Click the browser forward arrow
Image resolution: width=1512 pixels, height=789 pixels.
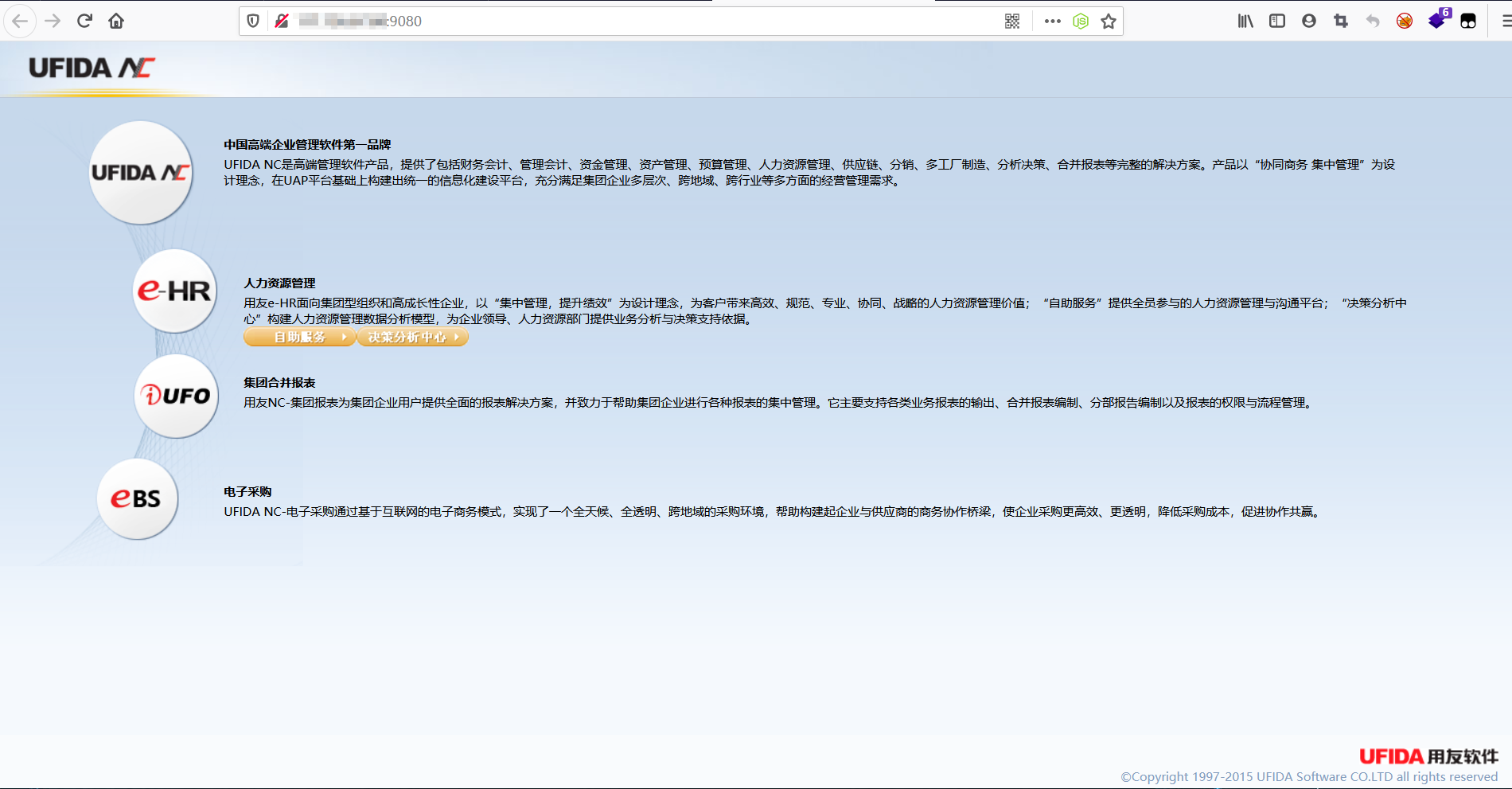53,21
